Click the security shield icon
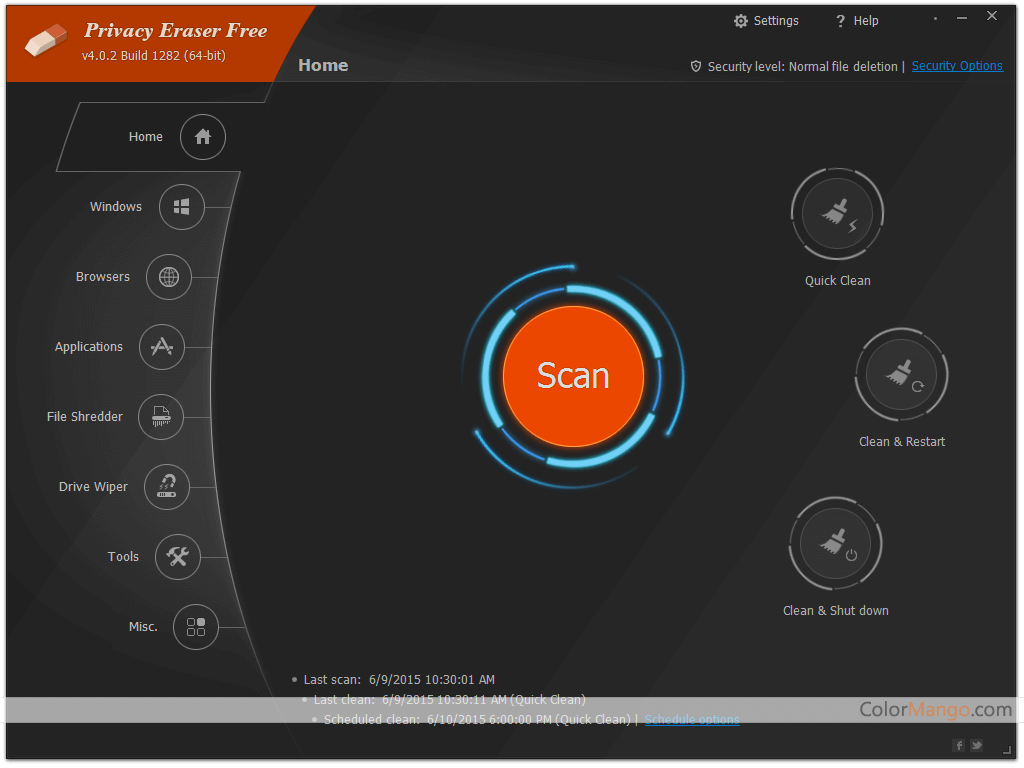Screen dimensions: 1024x768 click(x=696, y=66)
